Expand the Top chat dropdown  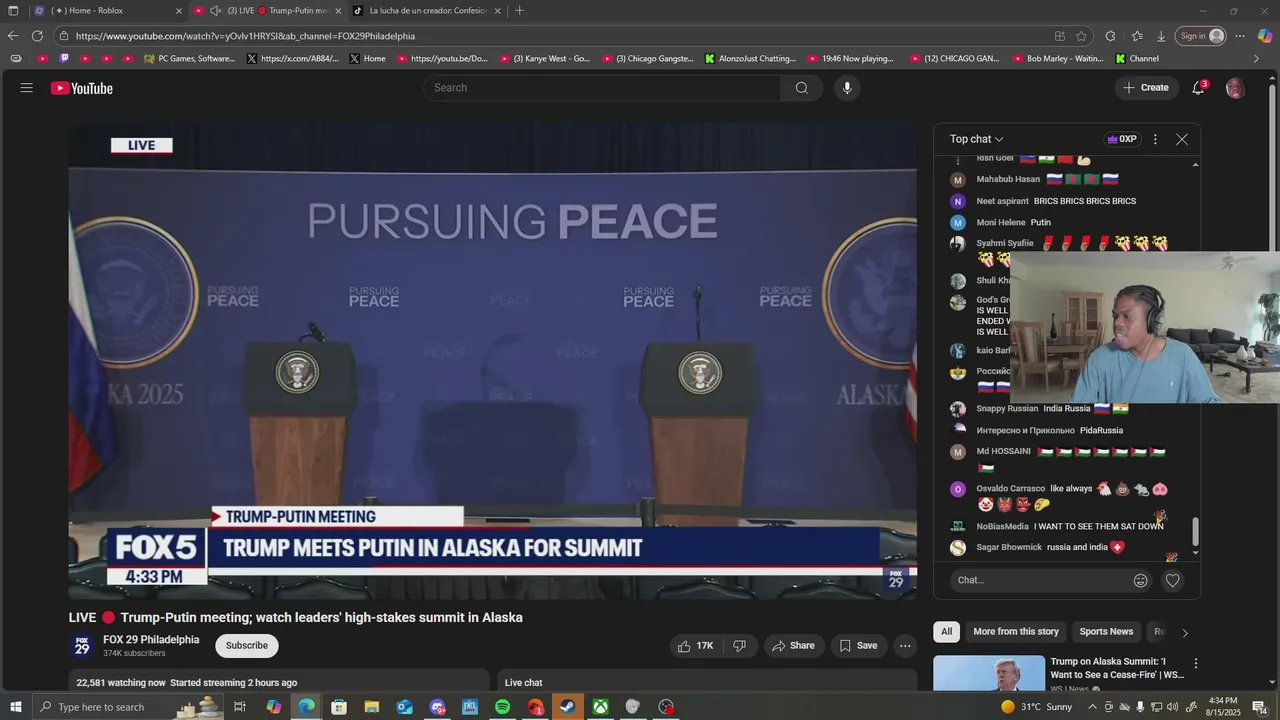977,139
